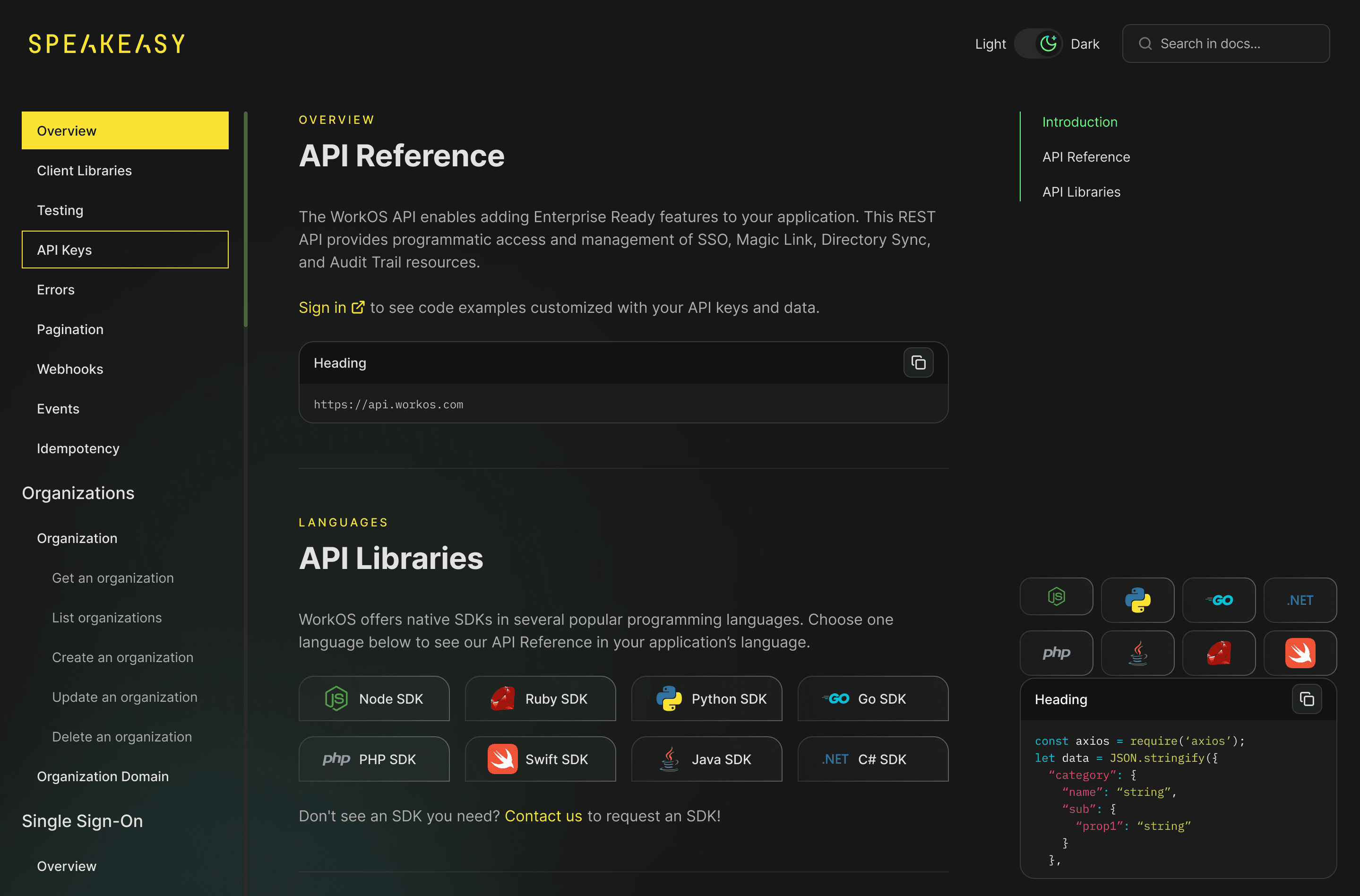Select the Python icon tile
1360x896 pixels.
pos(1137,600)
